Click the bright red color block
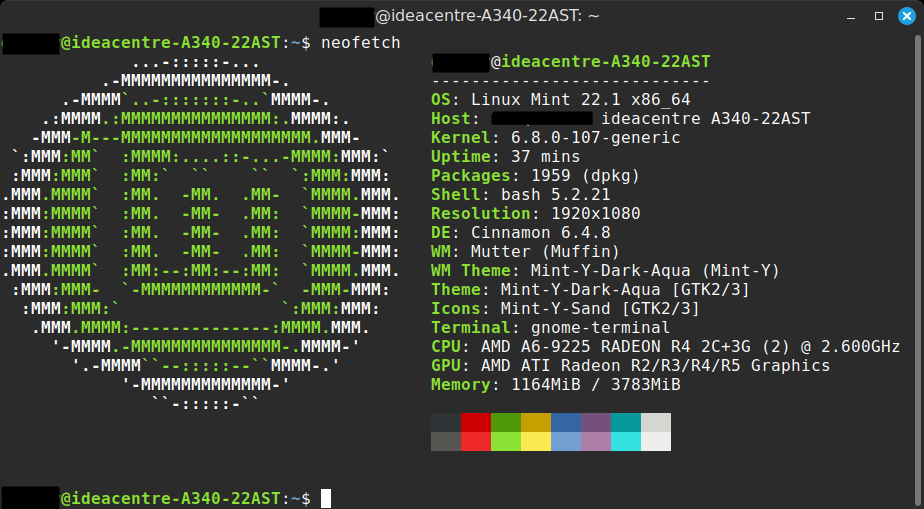The height and width of the screenshot is (509, 924). 476,441
